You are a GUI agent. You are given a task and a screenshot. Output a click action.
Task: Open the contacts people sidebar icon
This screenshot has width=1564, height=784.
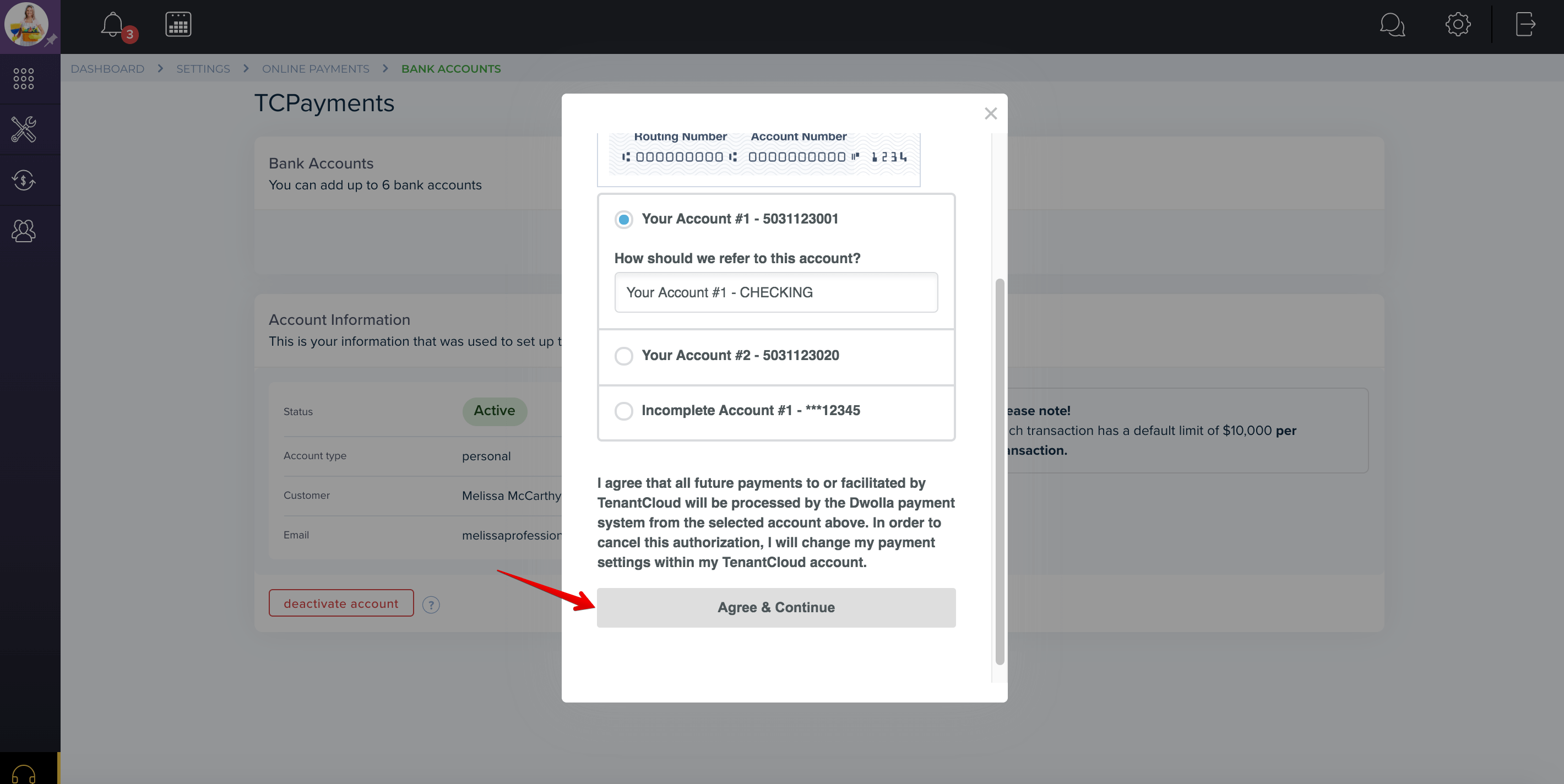[x=24, y=231]
